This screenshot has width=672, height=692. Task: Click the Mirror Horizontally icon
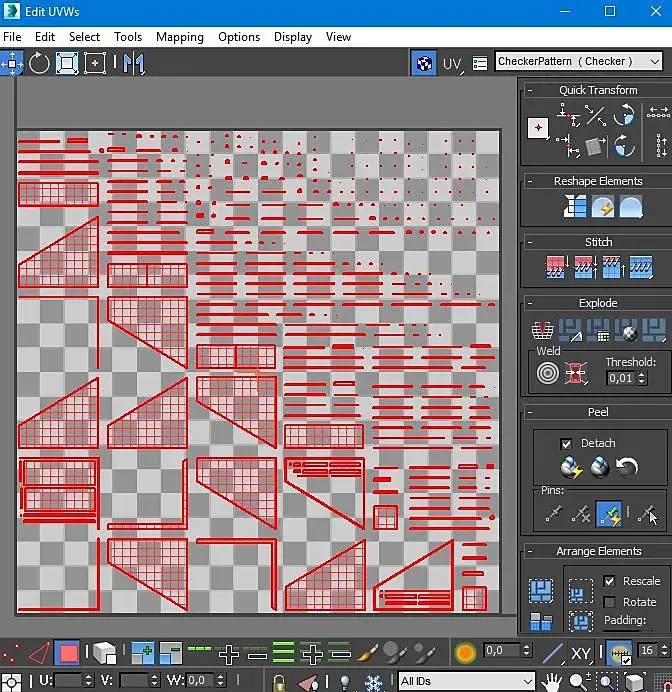pos(134,63)
